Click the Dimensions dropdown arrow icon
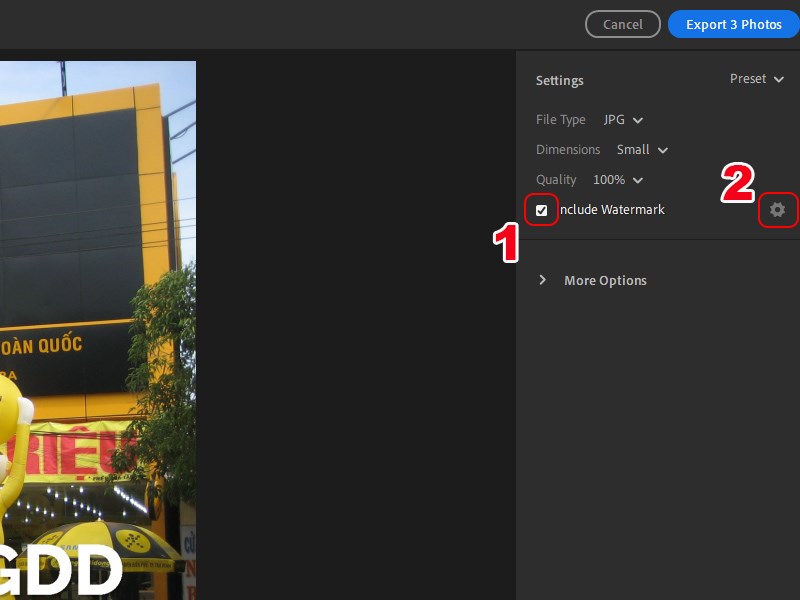800x600 pixels. click(661, 150)
